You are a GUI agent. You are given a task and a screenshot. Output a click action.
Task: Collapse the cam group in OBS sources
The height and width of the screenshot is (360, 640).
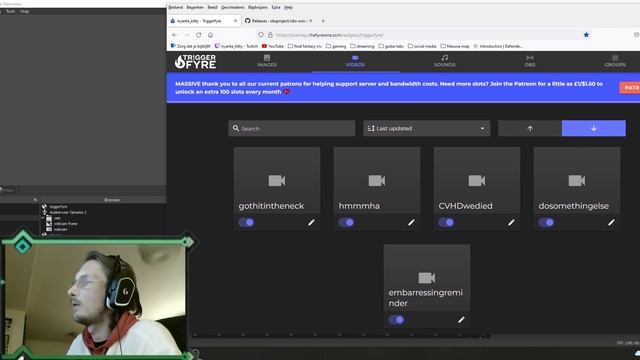tap(42, 218)
